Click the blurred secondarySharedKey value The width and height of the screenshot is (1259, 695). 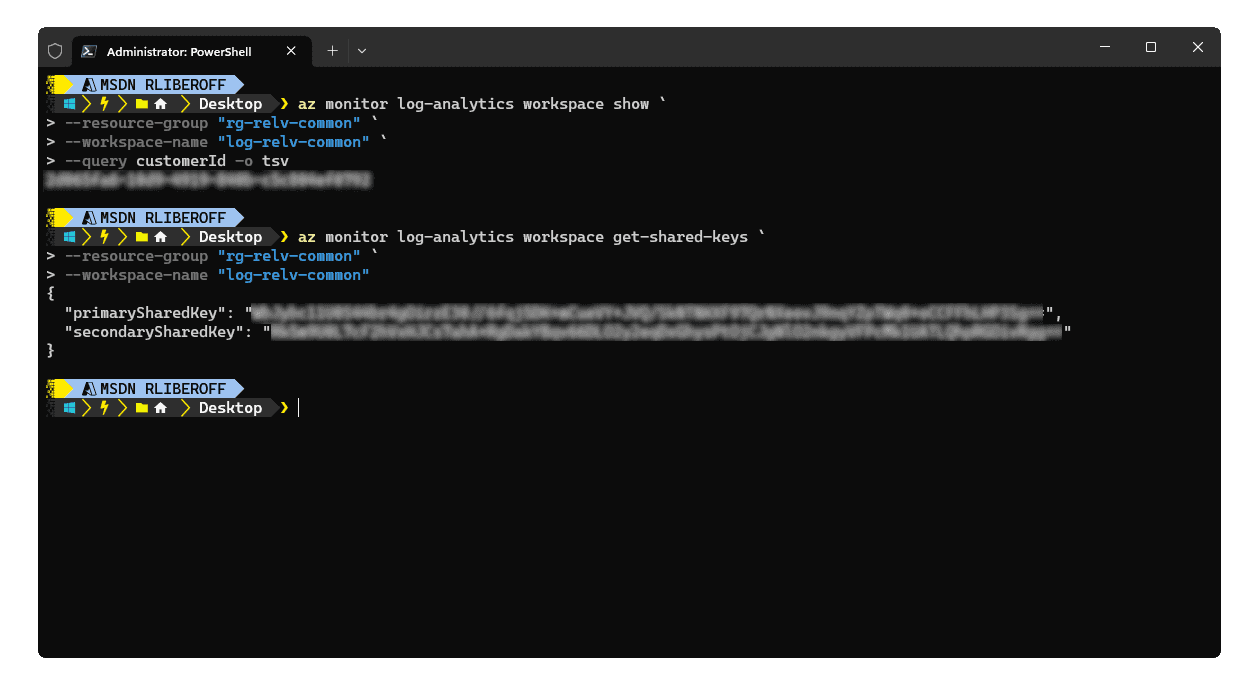pyautogui.click(x=666, y=332)
